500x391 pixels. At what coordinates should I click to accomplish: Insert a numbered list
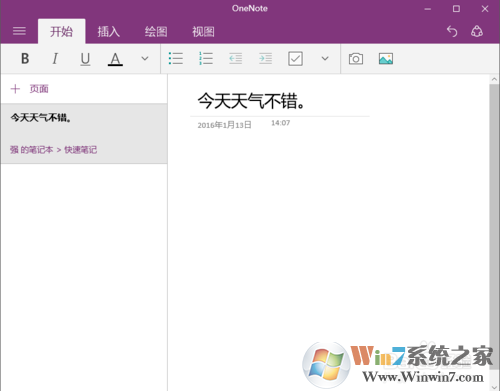point(206,58)
